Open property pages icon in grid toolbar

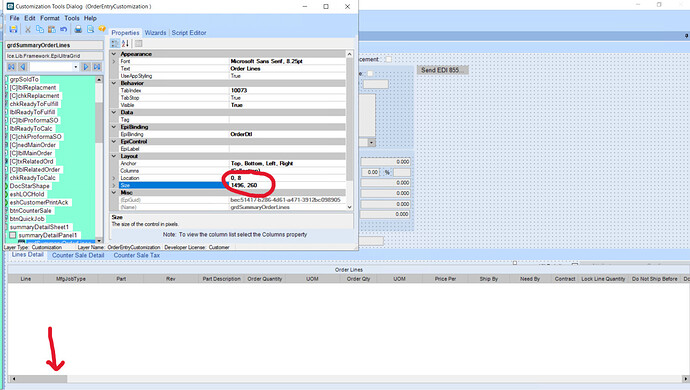point(139,43)
